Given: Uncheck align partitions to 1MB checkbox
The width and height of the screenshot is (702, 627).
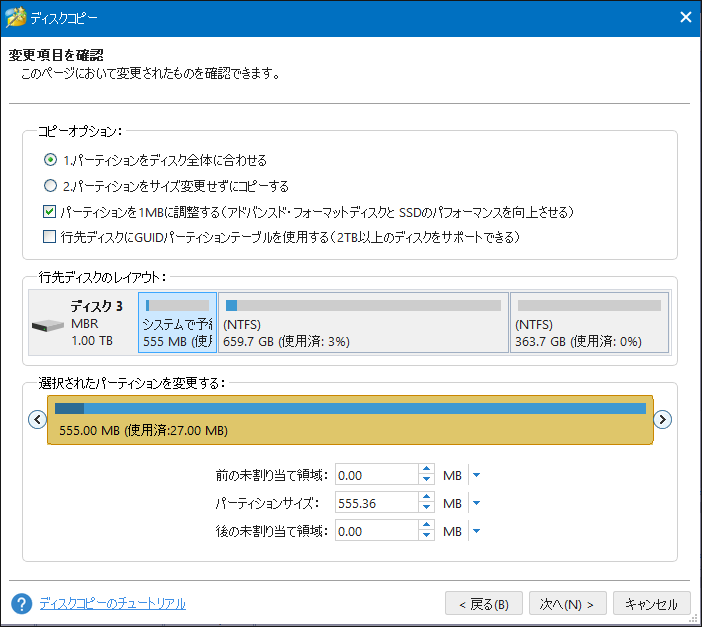Looking at the screenshot, I should (x=49, y=211).
